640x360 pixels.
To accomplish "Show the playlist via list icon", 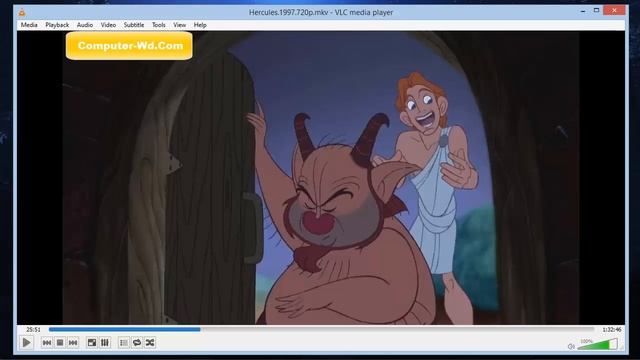I will tap(124, 342).
